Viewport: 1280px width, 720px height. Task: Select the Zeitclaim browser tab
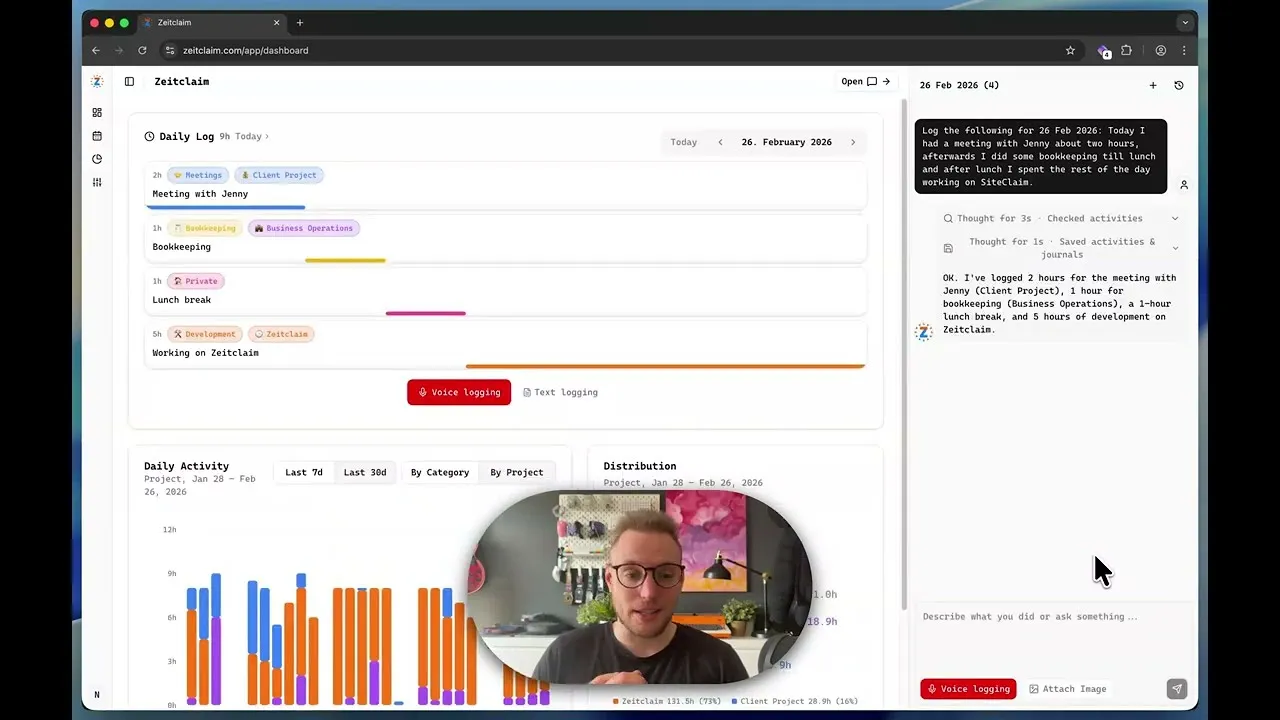pyautogui.click(x=210, y=23)
